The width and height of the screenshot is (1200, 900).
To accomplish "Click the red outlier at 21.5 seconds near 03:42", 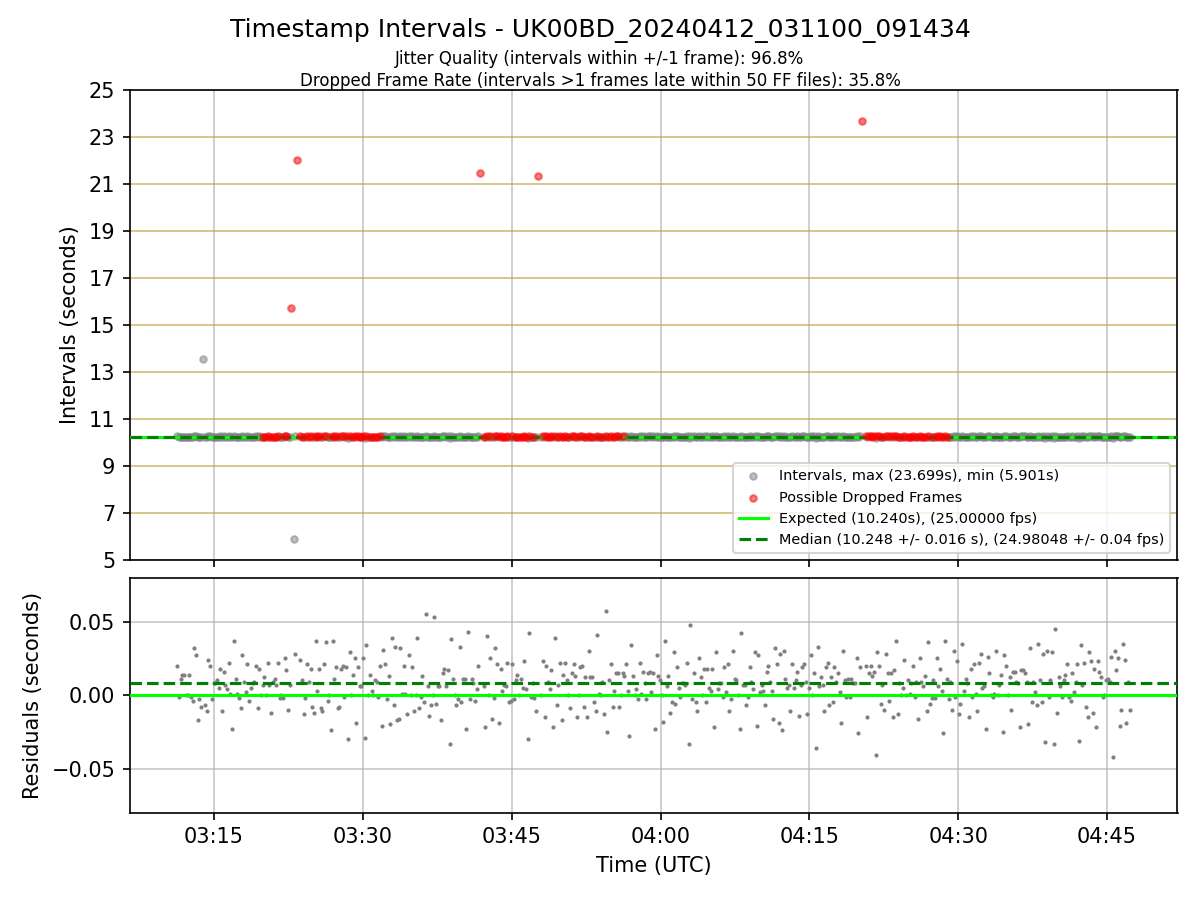I will (x=480, y=173).
